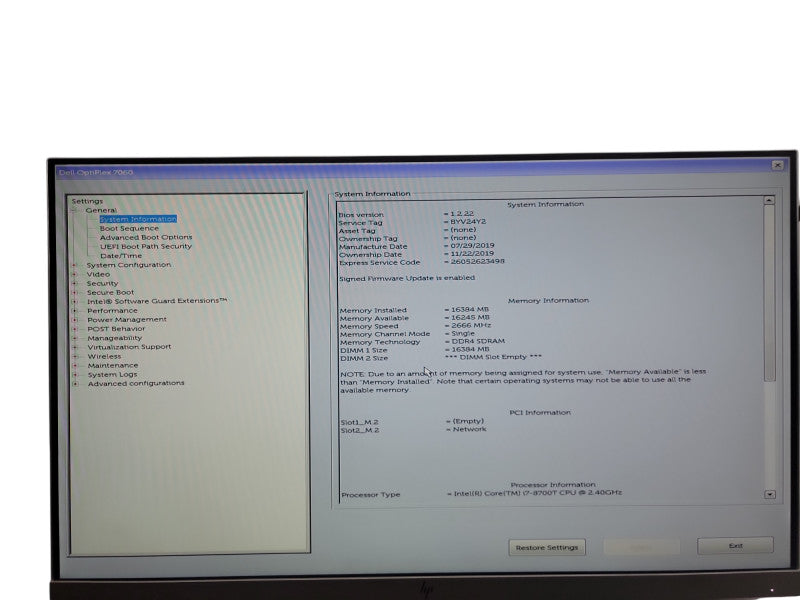
Task: Select the Video label
Action: click(x=98, y=274)
